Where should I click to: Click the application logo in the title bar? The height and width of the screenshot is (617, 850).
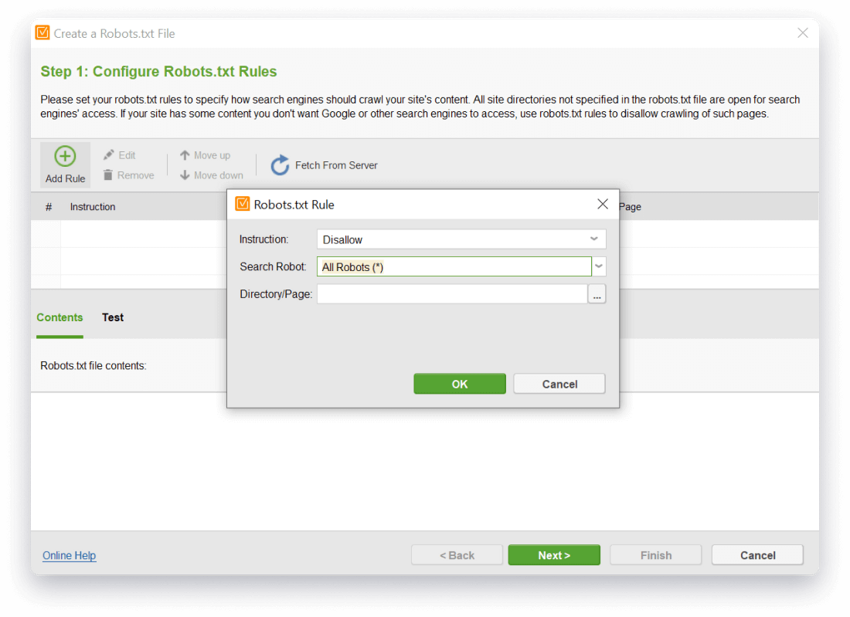[x=42, y=33]
